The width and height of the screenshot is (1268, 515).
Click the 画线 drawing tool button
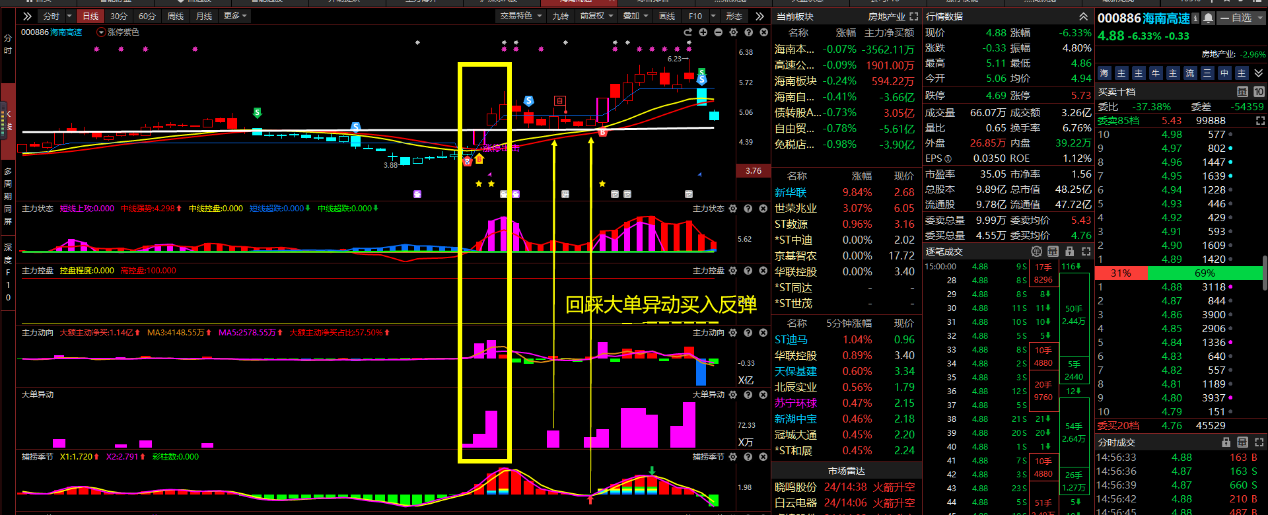pyautogui.click(x=667, y=17)
